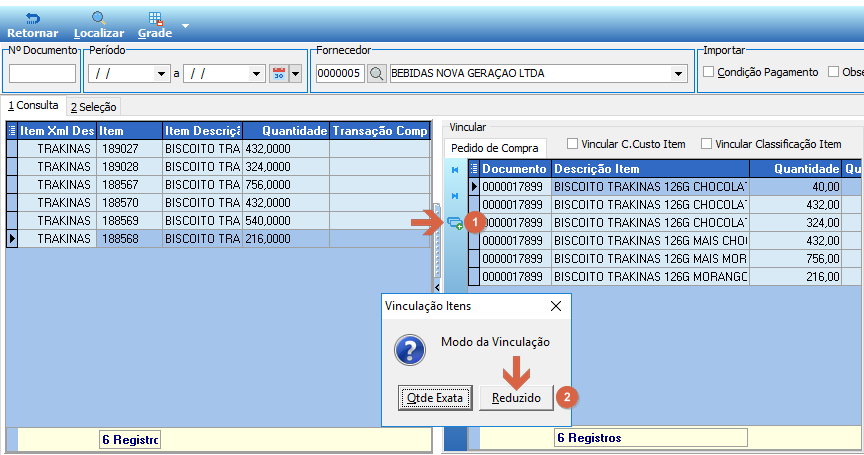
Task: Click the Documento column header
Action: [x=516, y=169]
